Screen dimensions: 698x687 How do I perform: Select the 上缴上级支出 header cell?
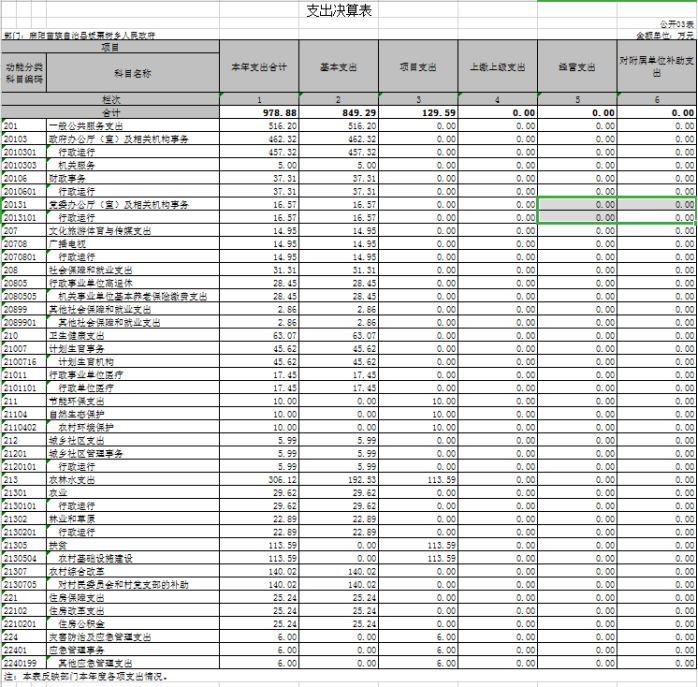click(497, 66)
